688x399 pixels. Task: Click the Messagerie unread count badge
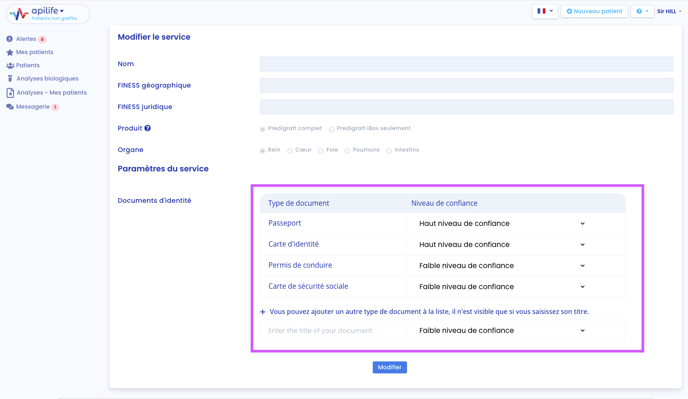[55, 107]
